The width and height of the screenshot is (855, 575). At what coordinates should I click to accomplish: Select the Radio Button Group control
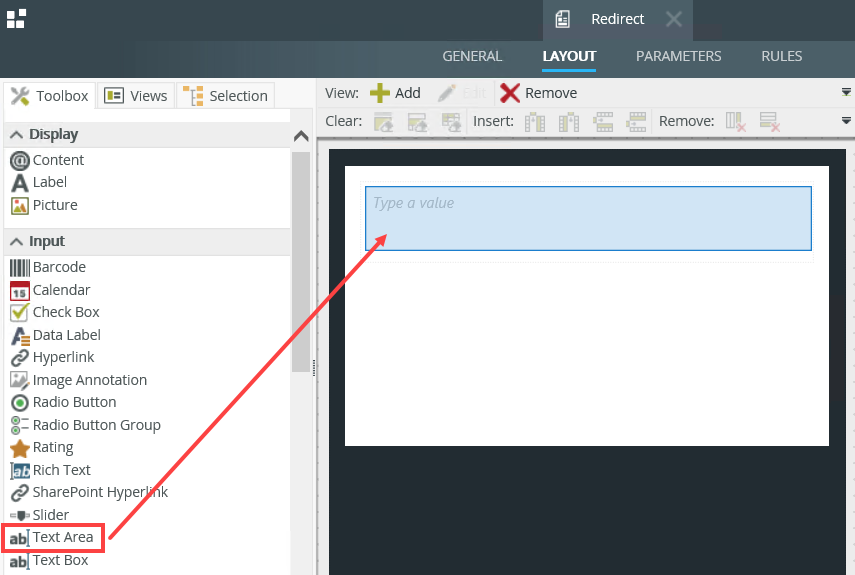click(86, 425)
